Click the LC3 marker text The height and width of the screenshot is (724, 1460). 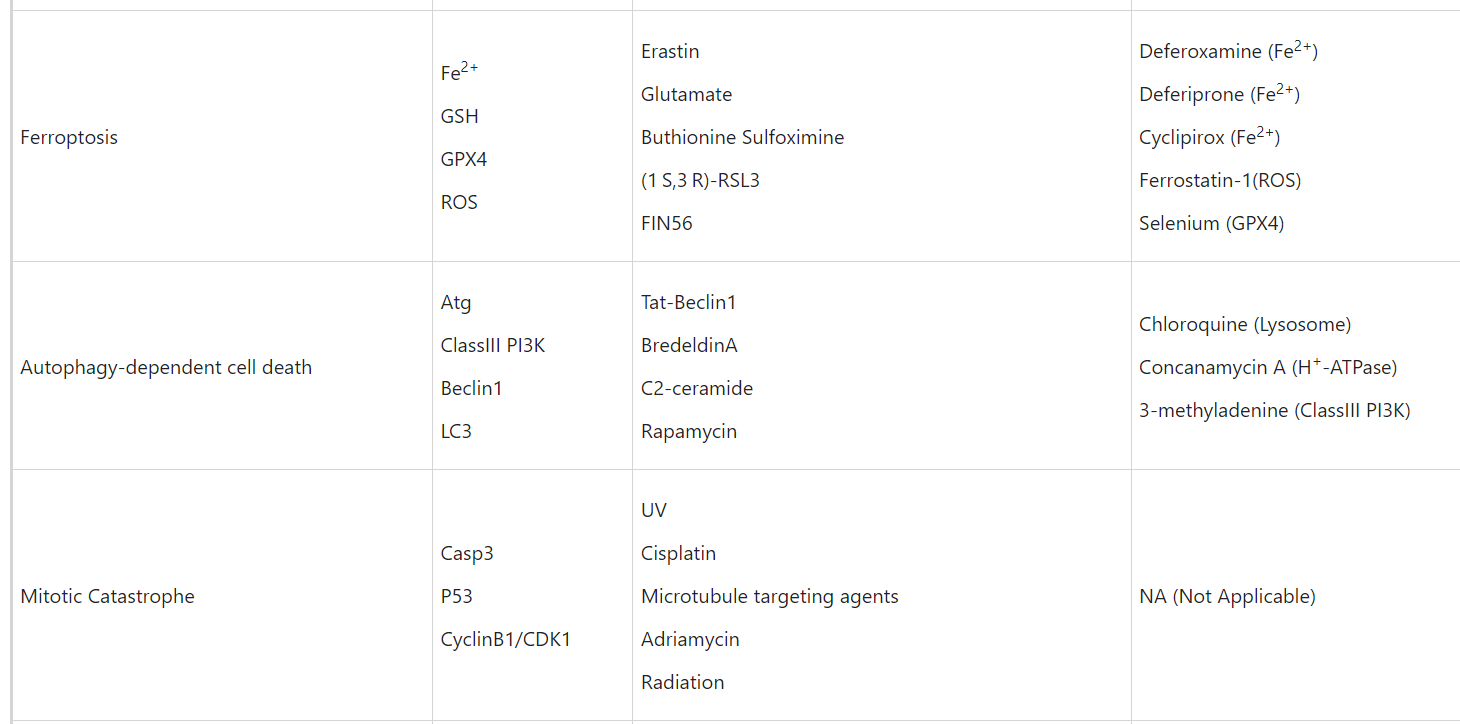pos(456,431)
